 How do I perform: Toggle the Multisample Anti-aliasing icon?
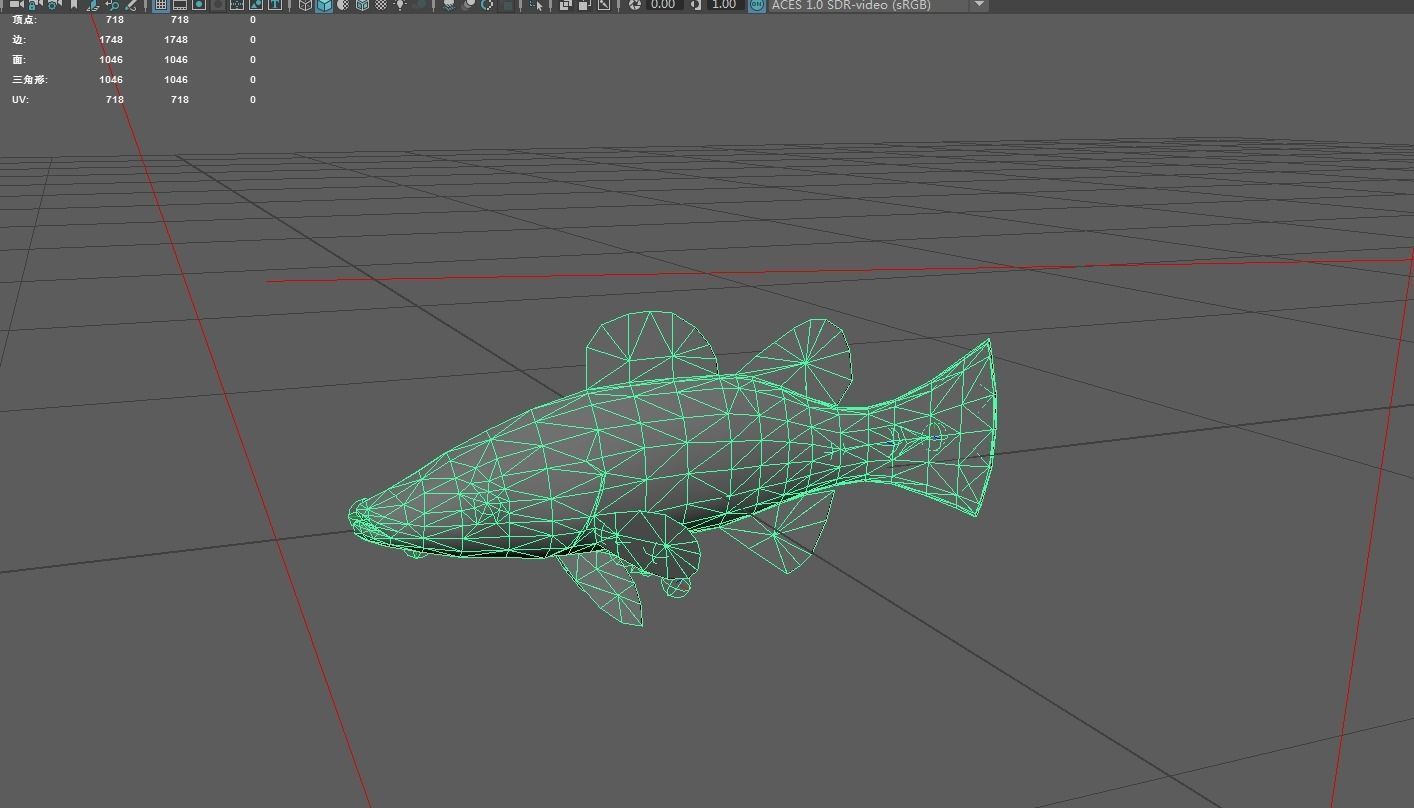(487, 5)
